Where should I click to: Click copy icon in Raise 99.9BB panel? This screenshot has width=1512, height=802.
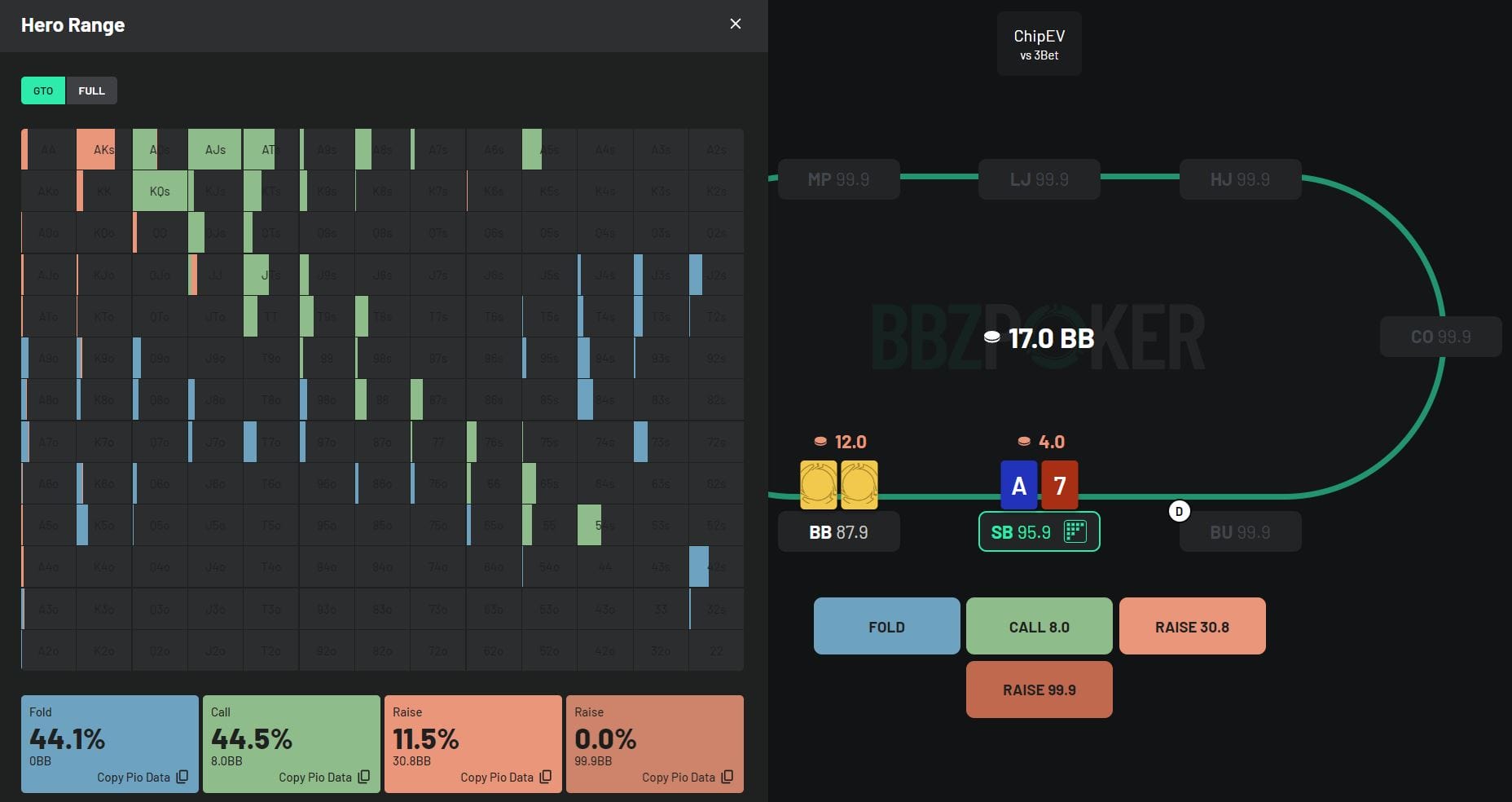(727, 777)
